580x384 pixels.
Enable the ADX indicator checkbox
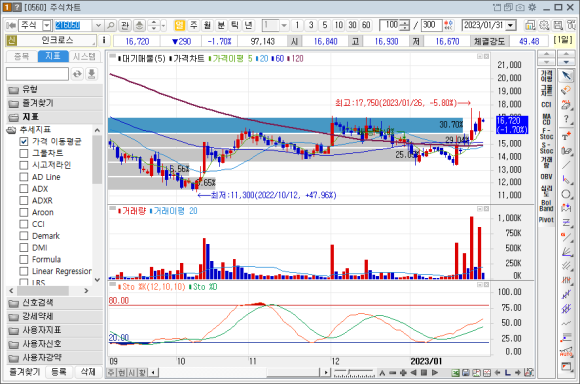pos(24,189)
